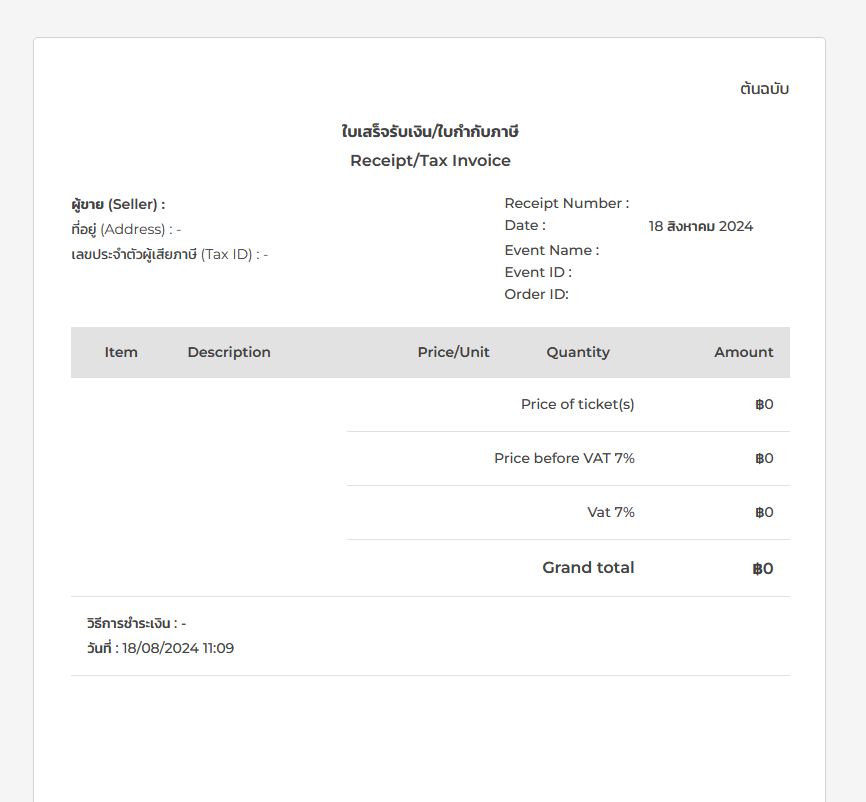
Task: Click the Order ID label
Action: tap(536, 294)
